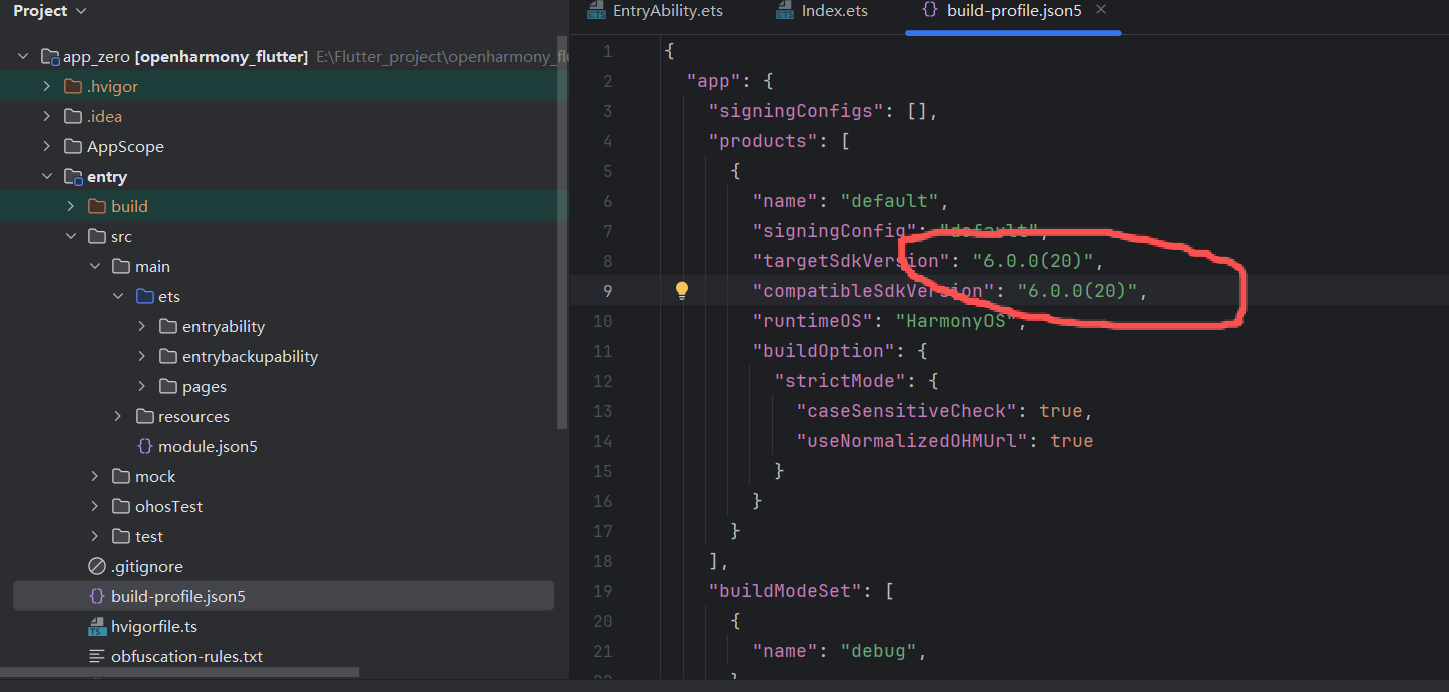Viewport: 1449px width, 692px height.
Task: Click the "targetSdkVersion" key
Action: click(850, 261)
